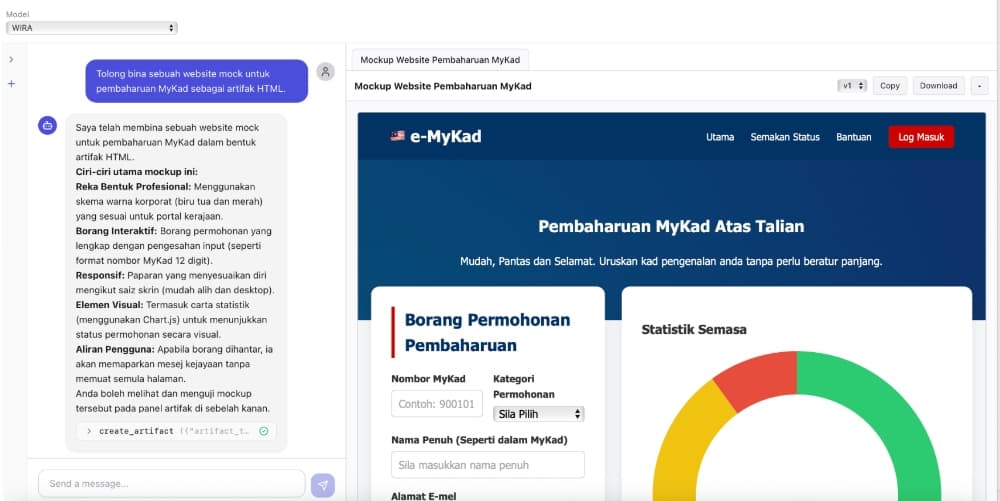Click the Borang Permohonan Pembaharuan heading

487,333
